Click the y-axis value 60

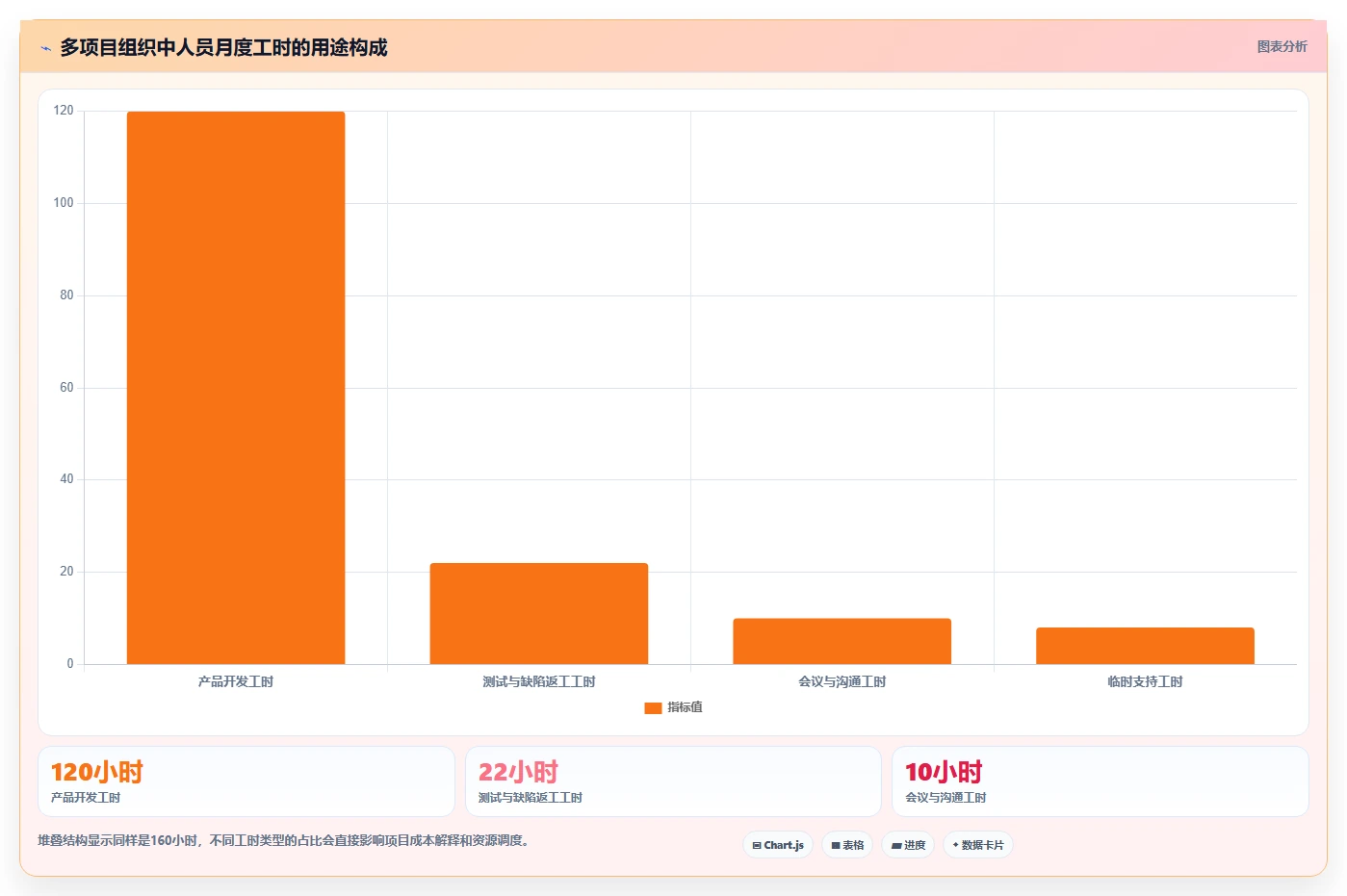pyautogui.click(x=66, y=388)
